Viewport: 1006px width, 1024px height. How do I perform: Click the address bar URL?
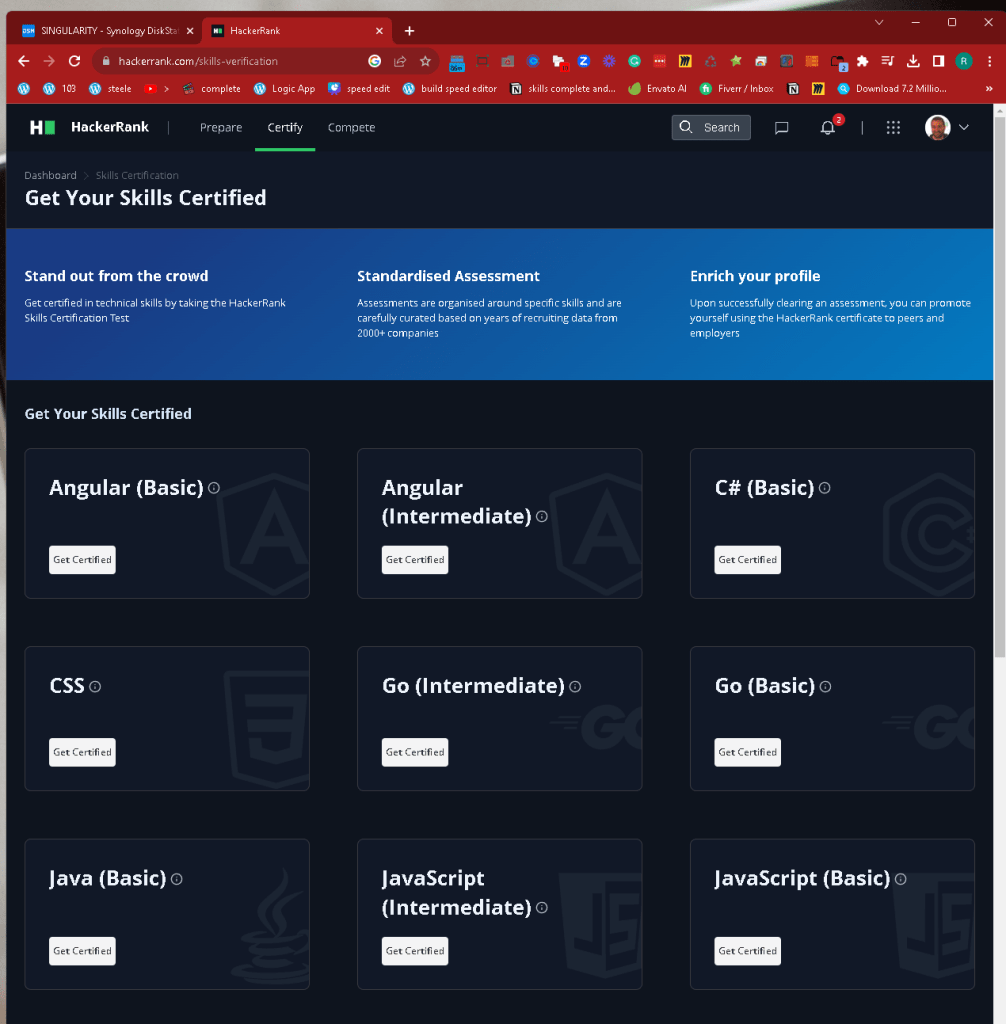click(x=198, y=61)
